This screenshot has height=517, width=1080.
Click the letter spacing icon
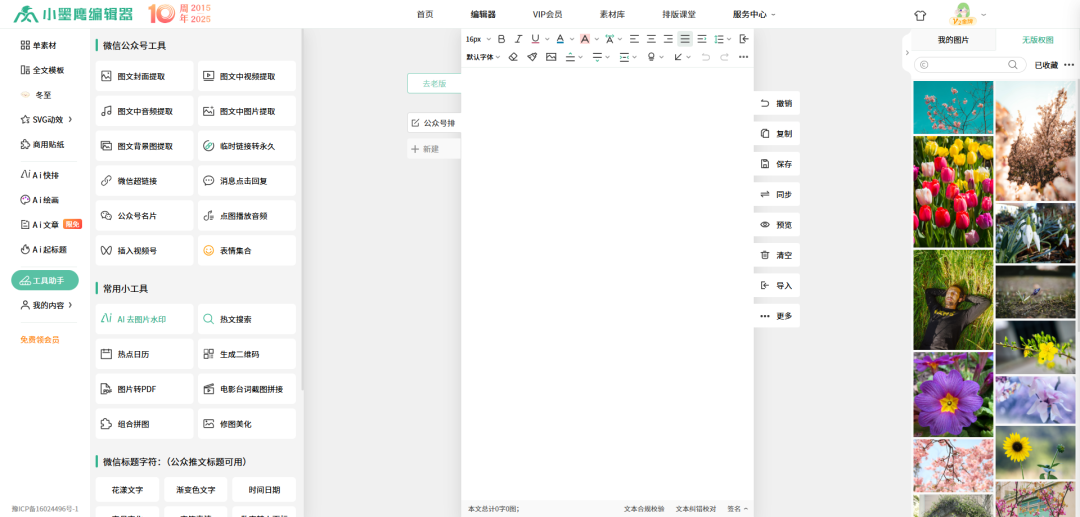coord(610,39)
